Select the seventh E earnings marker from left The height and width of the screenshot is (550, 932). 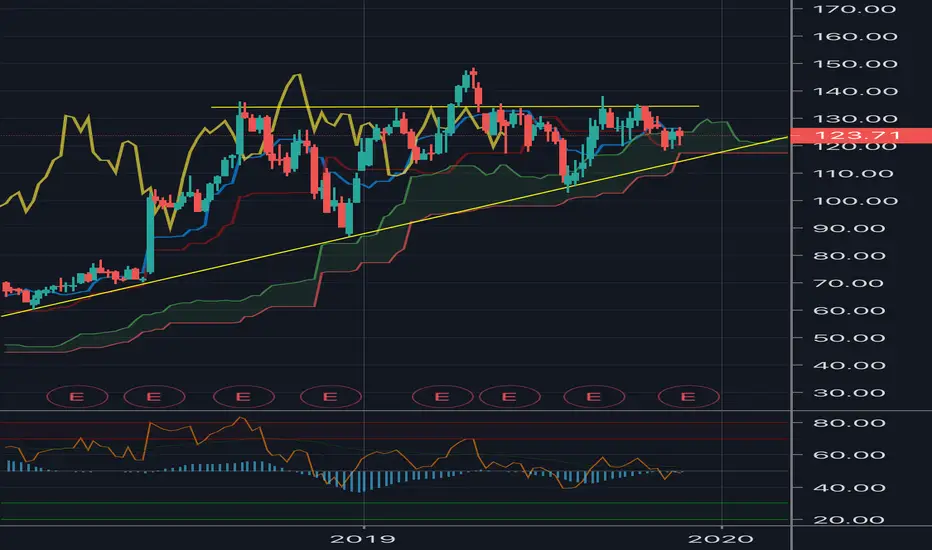[x=594, y=397]
